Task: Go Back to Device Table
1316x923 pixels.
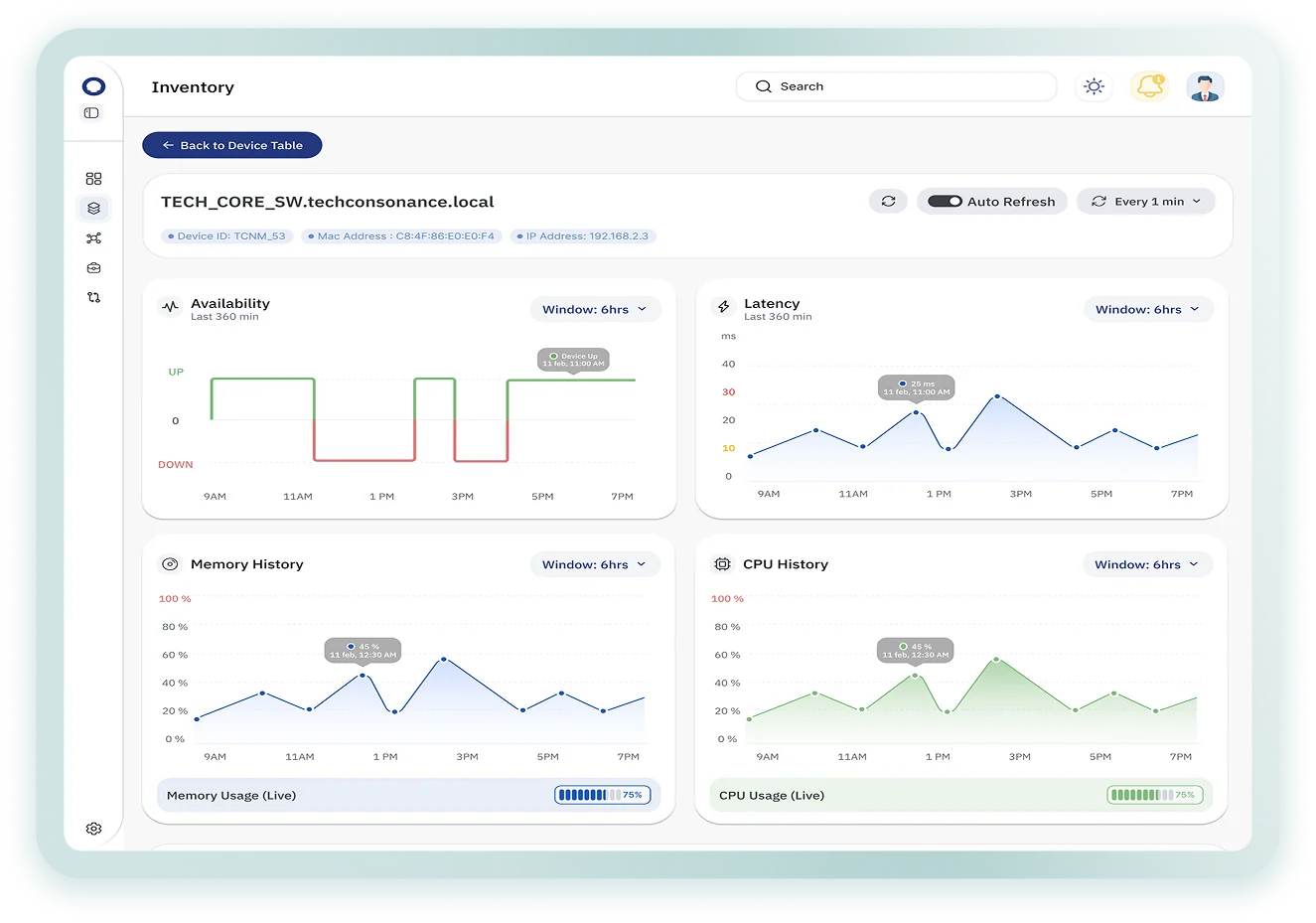Action: click(231, 145)
